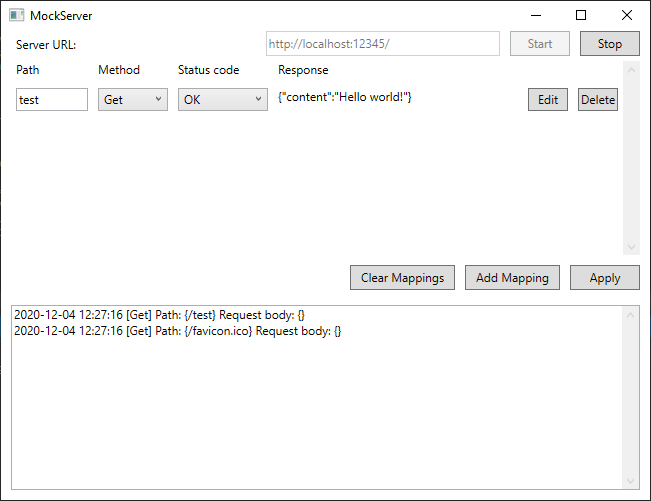651x501 pixels.
Task: Click the mappings list scroll up arrow
Action: point(630,71)
